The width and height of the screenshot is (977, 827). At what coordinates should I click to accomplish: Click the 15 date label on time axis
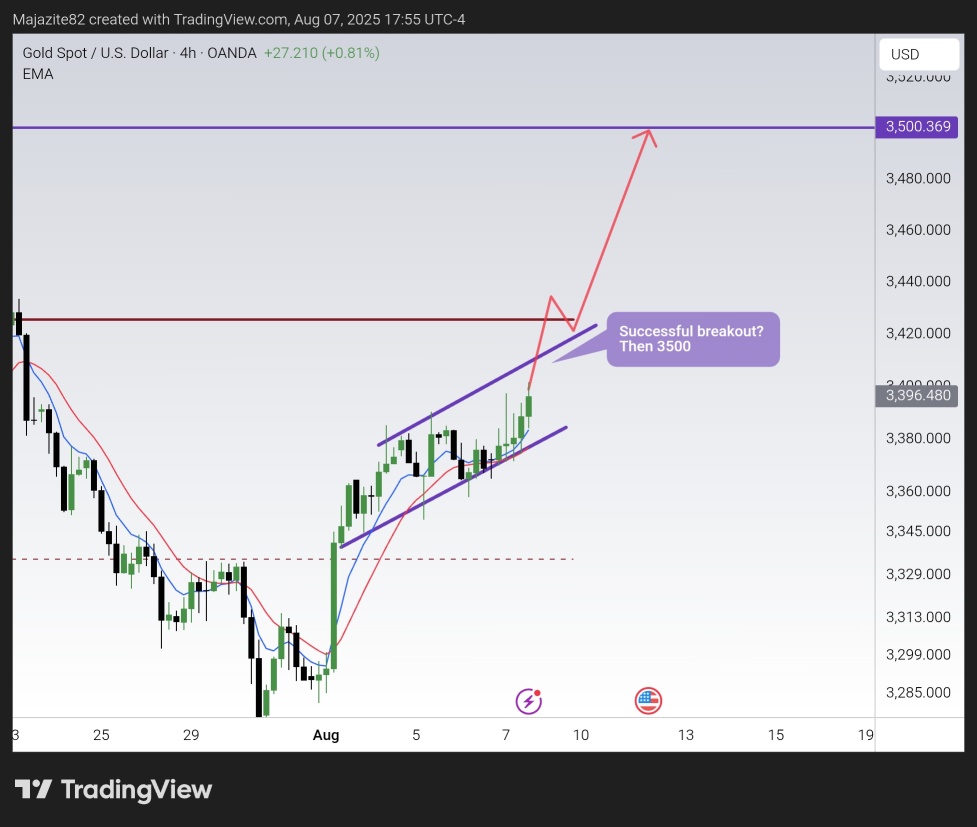click(776, 735)
